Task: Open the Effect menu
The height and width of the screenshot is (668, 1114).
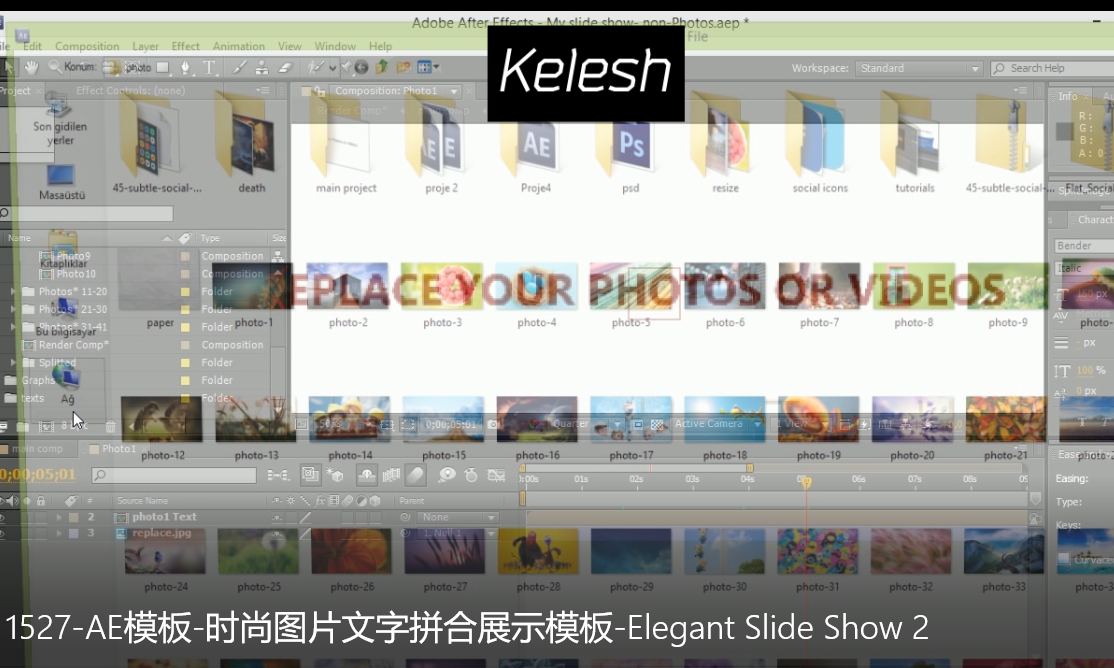Action: [x=185, y=46]
